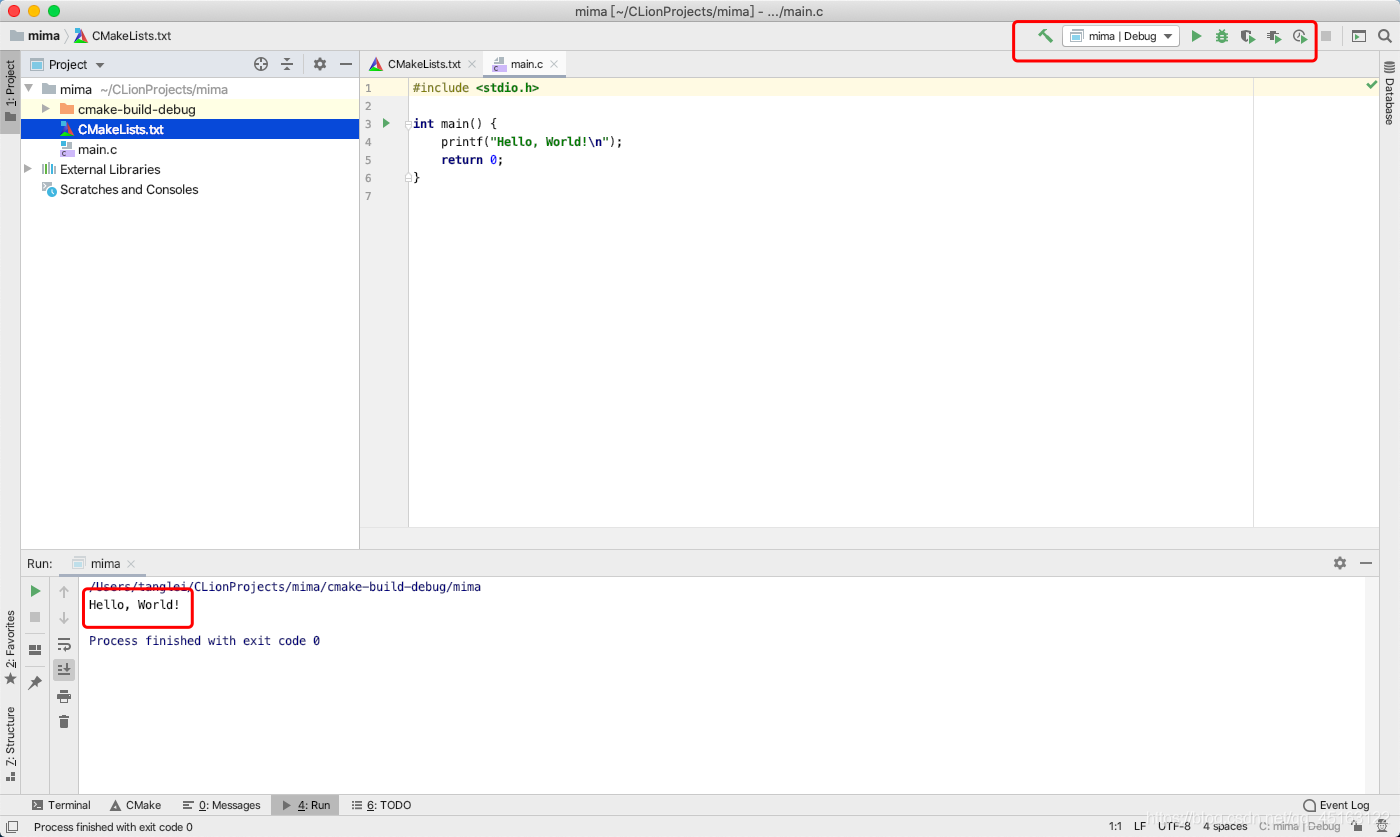
Task: Click the 1:1 cursor position indicator
Action: (1115, 827)
